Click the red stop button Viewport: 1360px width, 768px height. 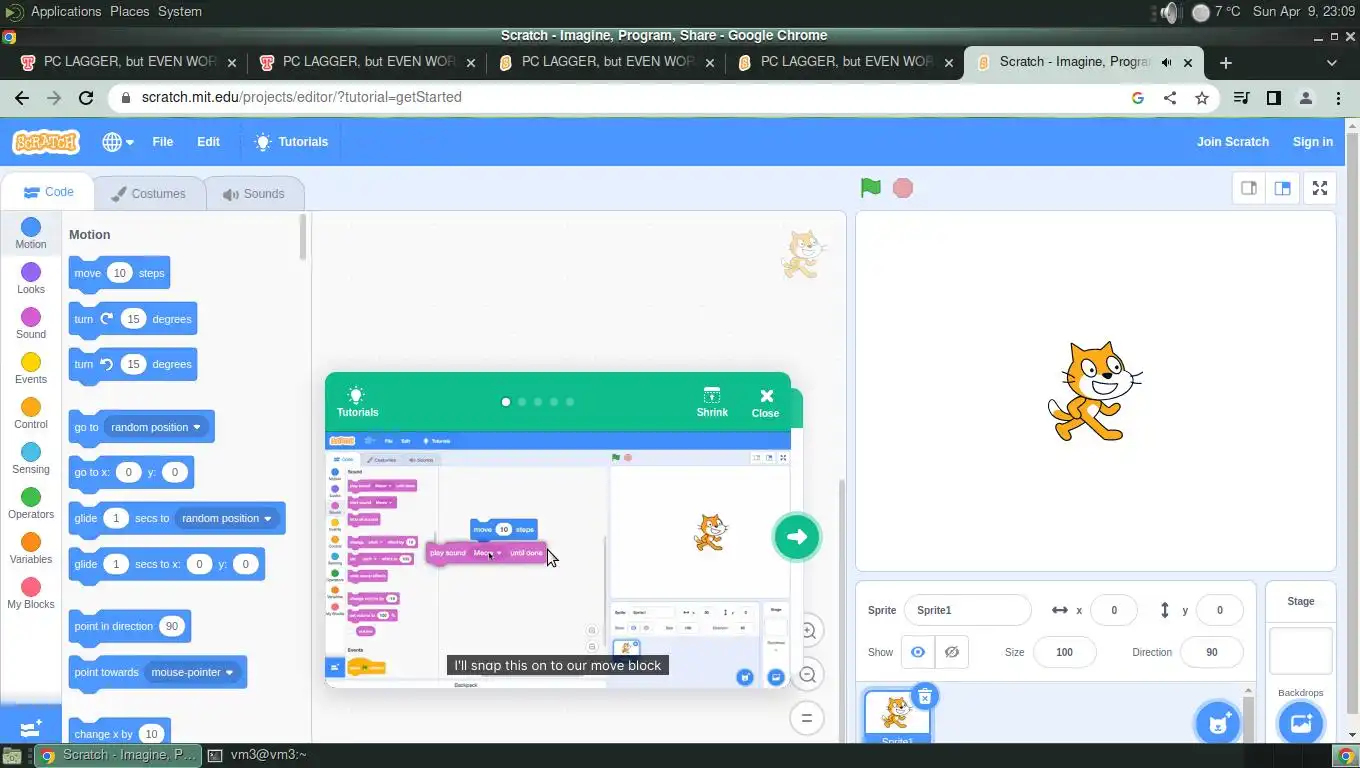903,188
